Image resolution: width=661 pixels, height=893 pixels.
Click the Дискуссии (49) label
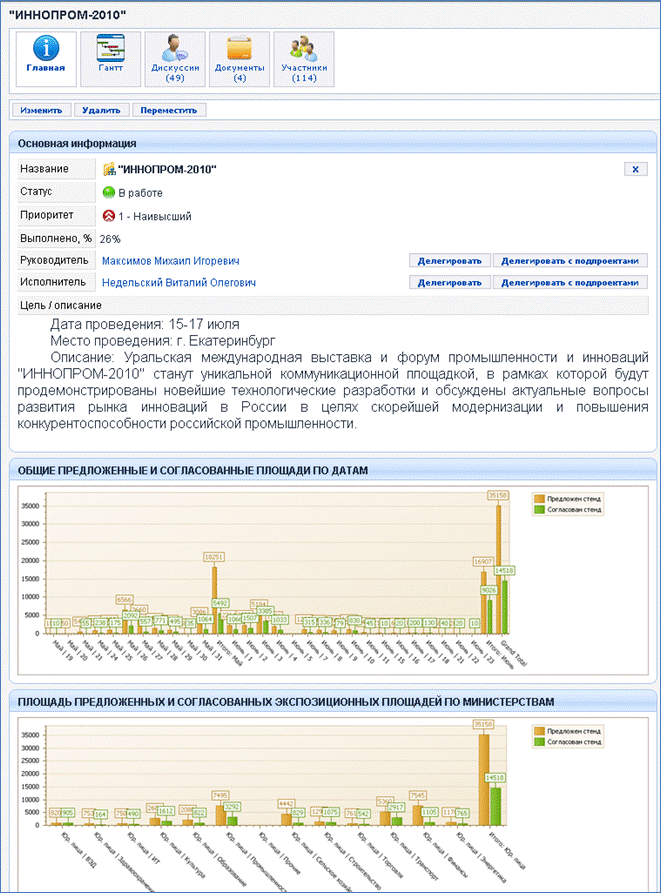click(175, 72)
